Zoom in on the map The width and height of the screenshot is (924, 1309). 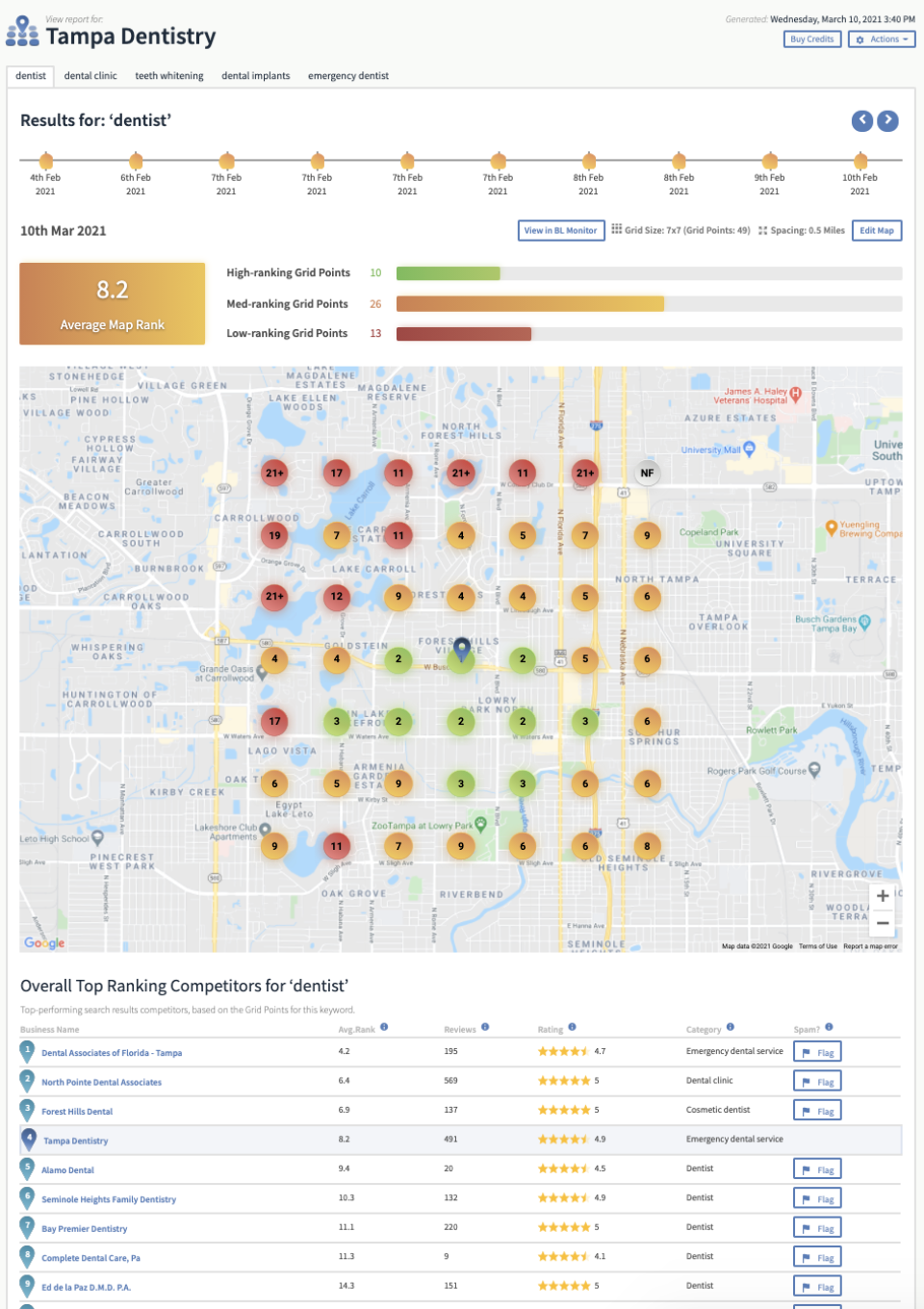pyautogui.click(x=883, y=896)
